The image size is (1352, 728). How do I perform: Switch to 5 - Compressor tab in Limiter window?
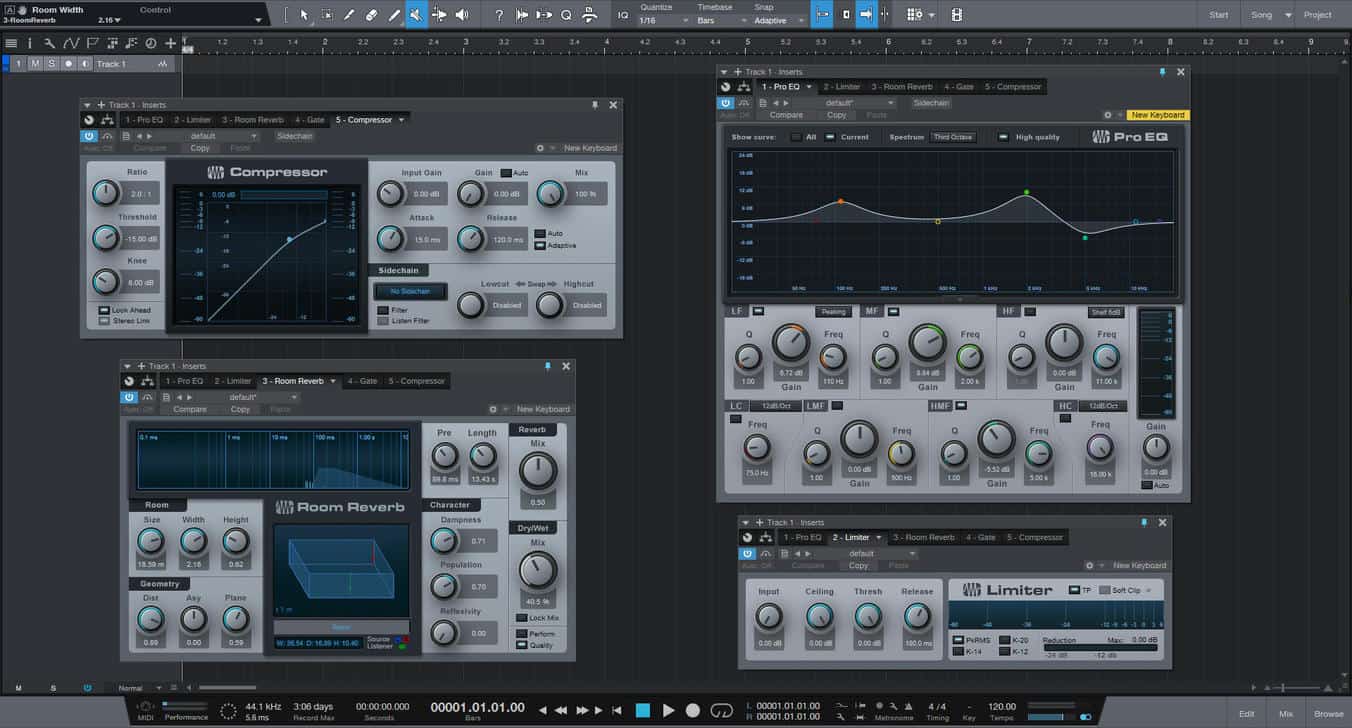click(1035, 537)
